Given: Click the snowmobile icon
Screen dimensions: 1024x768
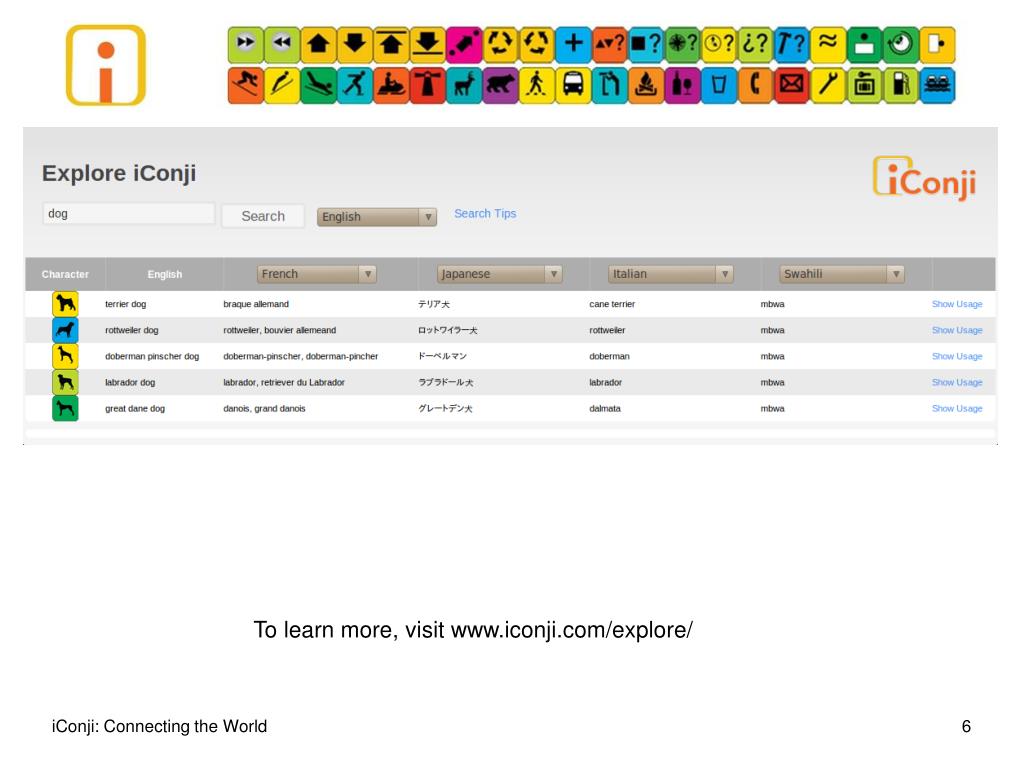Looking at the screenshot, I should [391, 85].
